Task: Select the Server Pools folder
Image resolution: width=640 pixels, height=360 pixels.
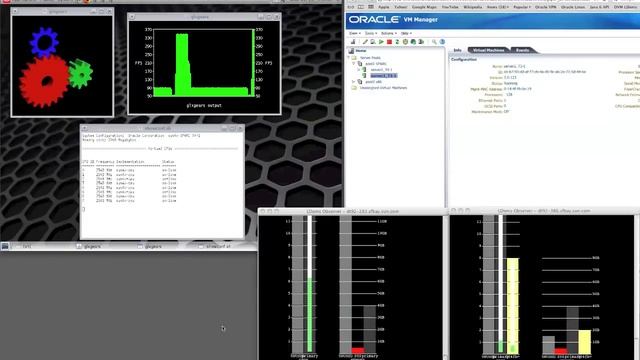Action: 370,58
